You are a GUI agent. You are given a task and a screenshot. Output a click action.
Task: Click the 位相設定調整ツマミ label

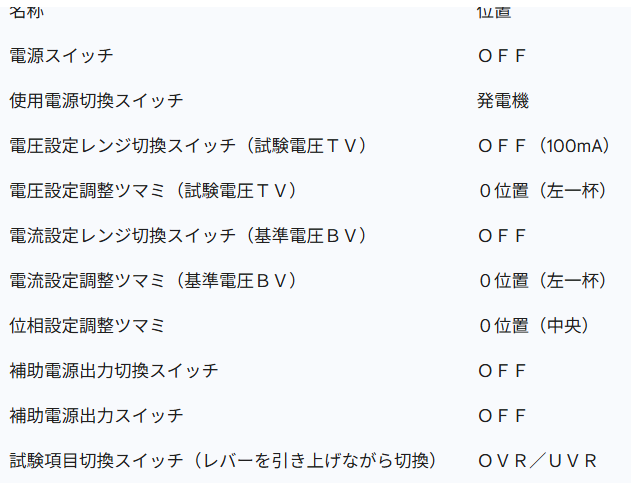pos(87,325)
